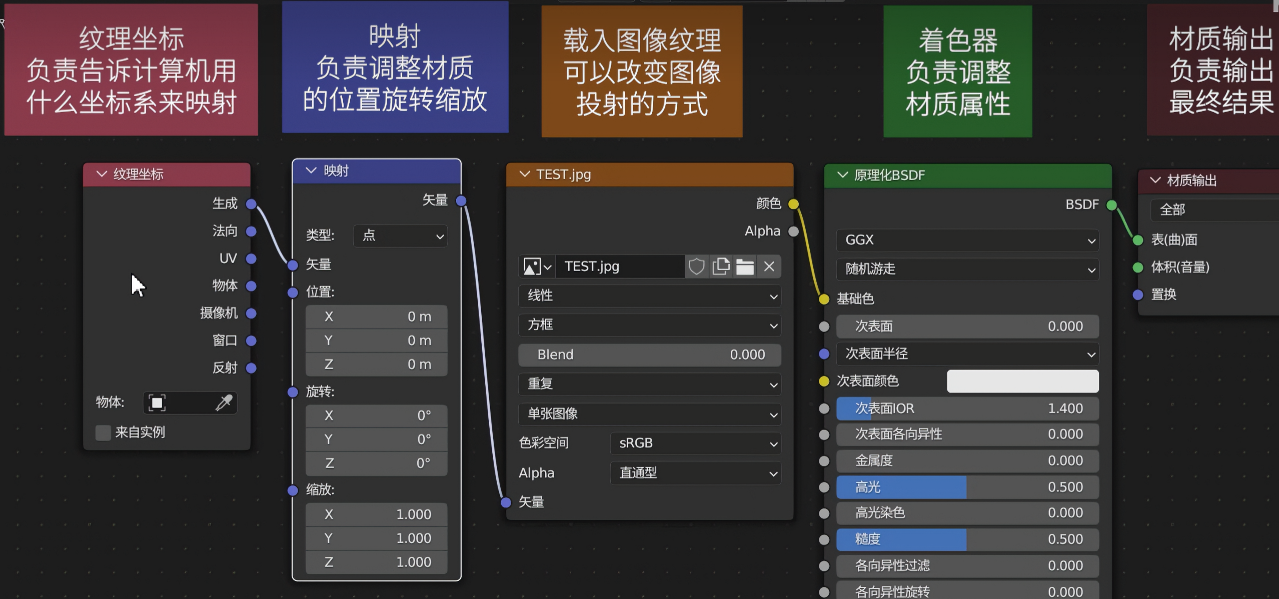This screenshot has width=1279, height=599.
Task: Click the 缩放 X value field
Action: coord(376,514)
